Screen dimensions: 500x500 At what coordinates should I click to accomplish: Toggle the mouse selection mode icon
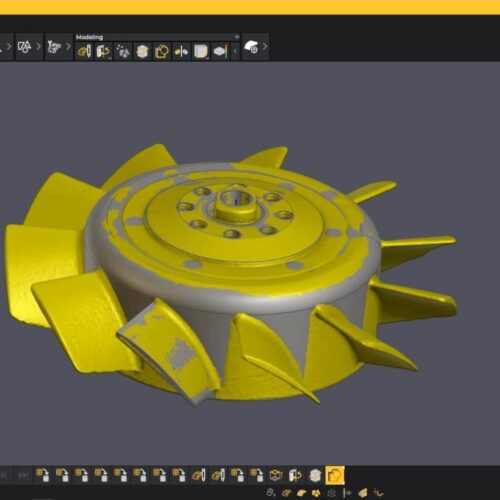click(x=271, y=492)
